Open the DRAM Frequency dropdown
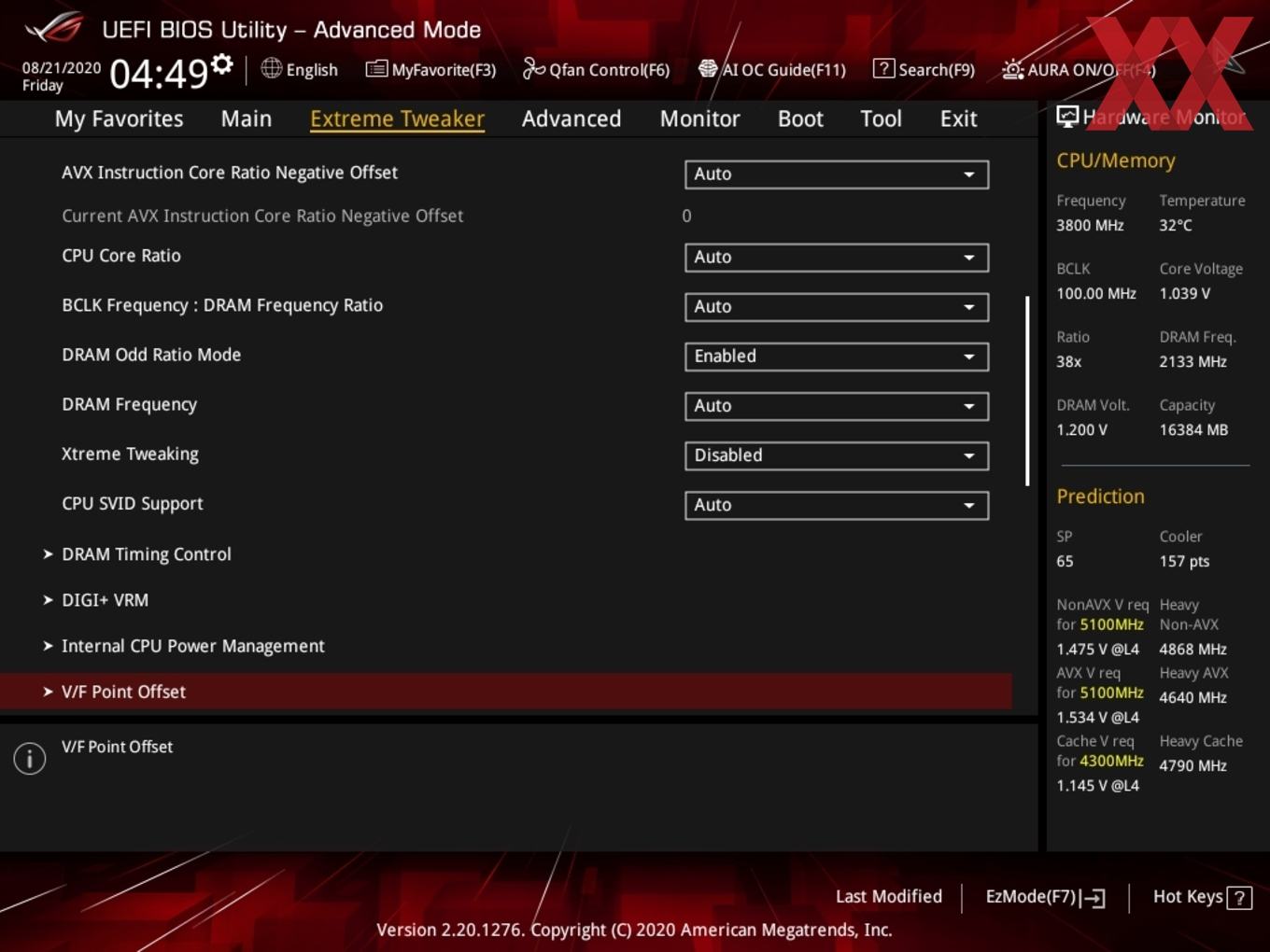 837,406
